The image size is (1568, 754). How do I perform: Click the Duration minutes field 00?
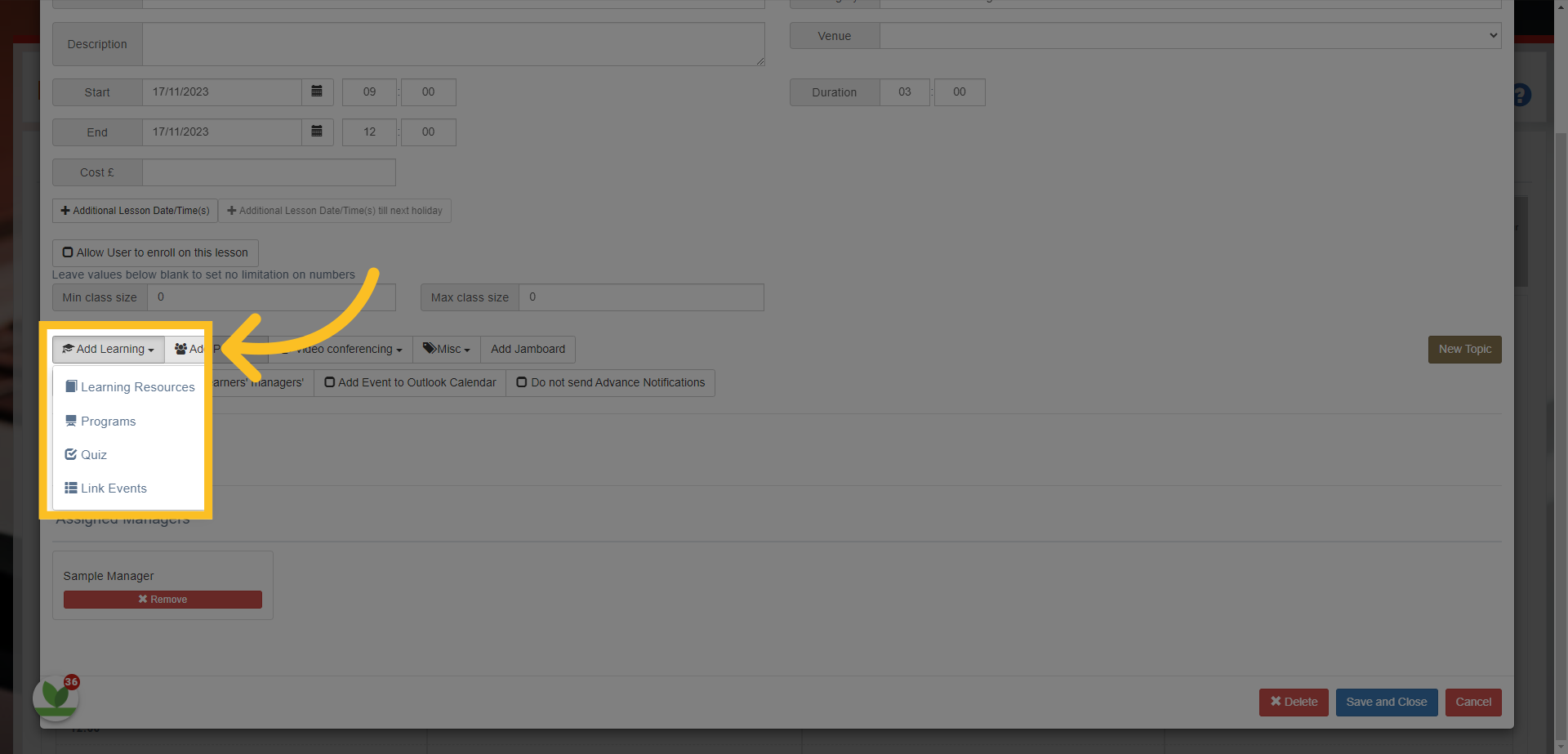point(960,91)
